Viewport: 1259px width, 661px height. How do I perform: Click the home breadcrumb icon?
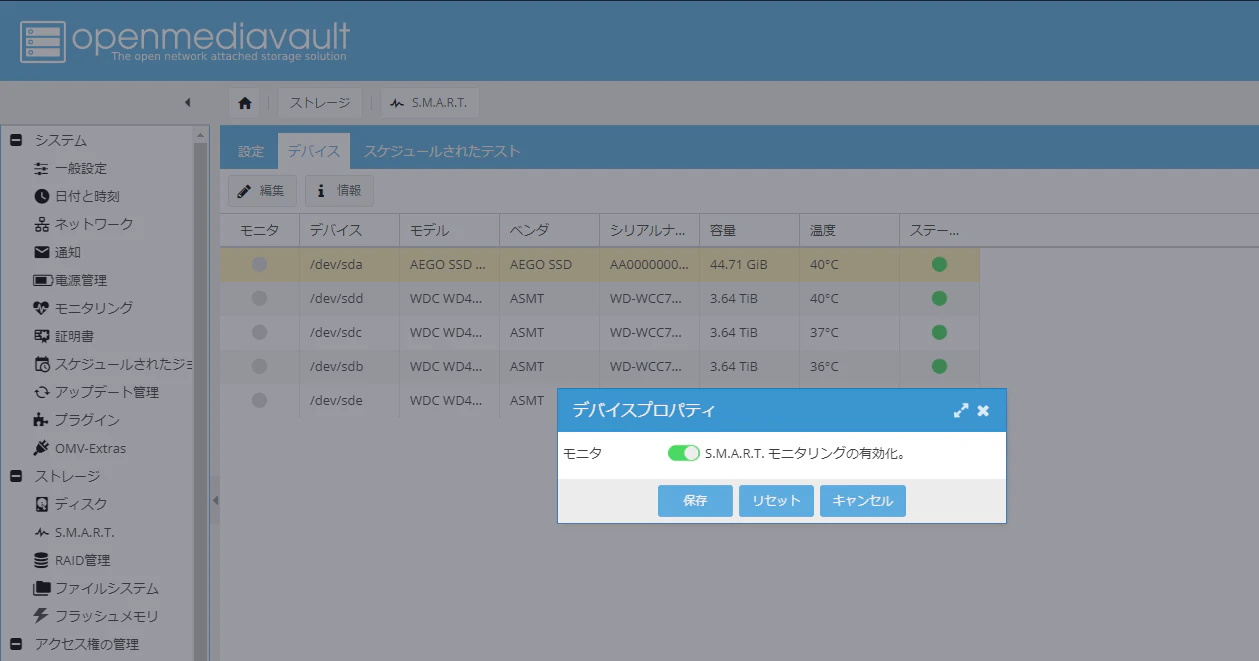click(x=243, y=101)
